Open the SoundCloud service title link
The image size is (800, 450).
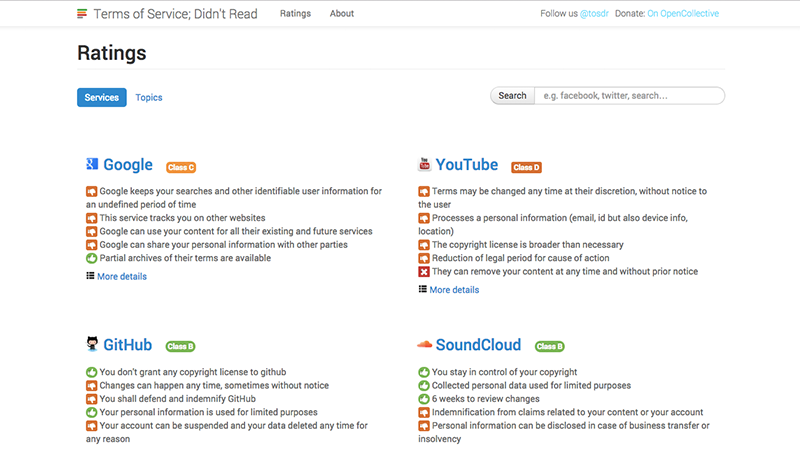click(478, 345)
